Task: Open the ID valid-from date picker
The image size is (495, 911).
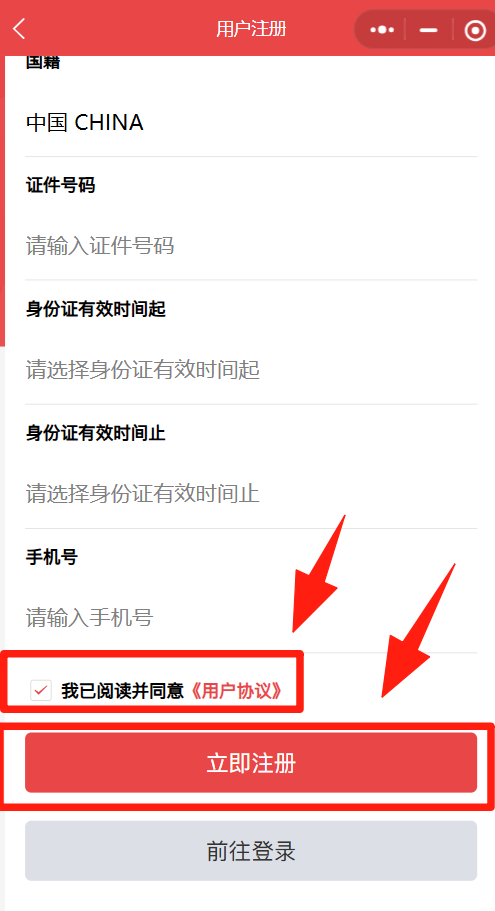Action: pos(251,370)
